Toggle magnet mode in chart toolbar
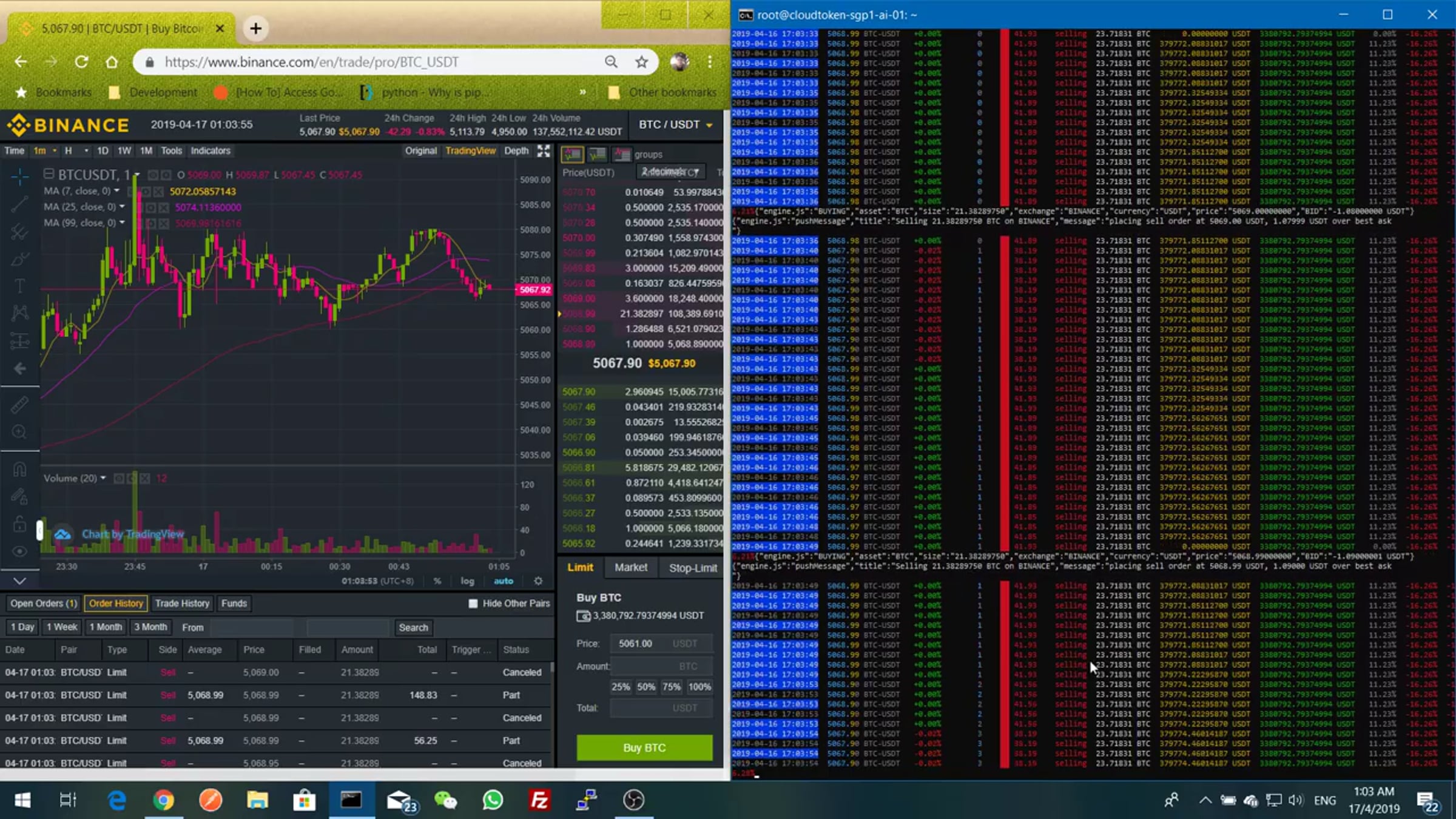Image resolution: width=1456 pixels, height=819 pixels. pyautogui.click(x=19, y=469)
